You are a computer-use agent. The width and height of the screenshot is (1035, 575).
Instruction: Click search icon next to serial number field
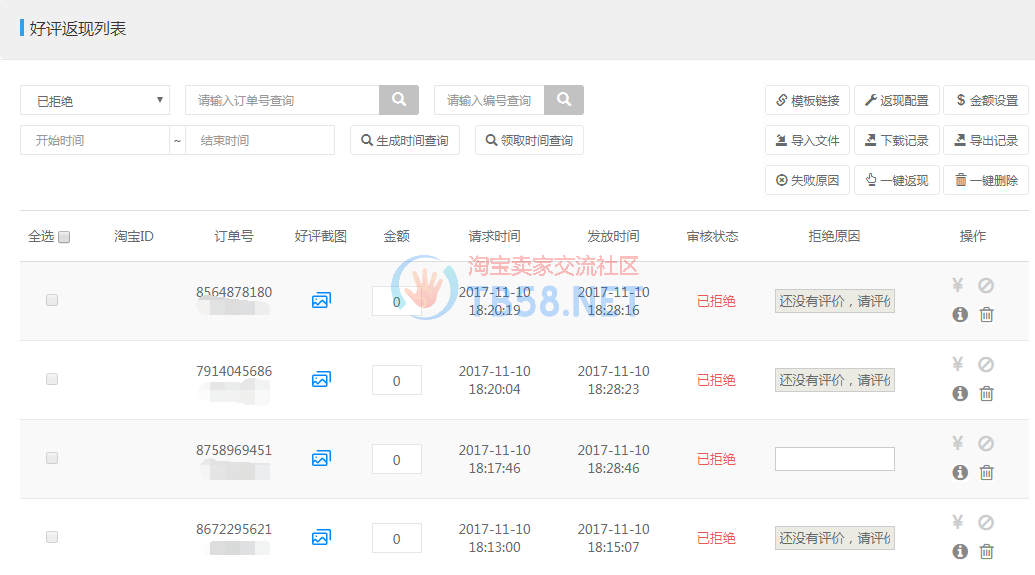[564, 100]
